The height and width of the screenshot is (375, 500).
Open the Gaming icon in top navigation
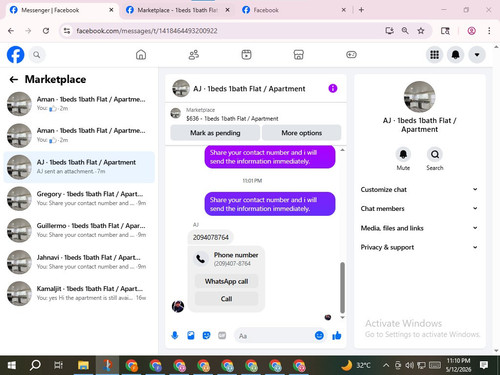coord(351,55)
